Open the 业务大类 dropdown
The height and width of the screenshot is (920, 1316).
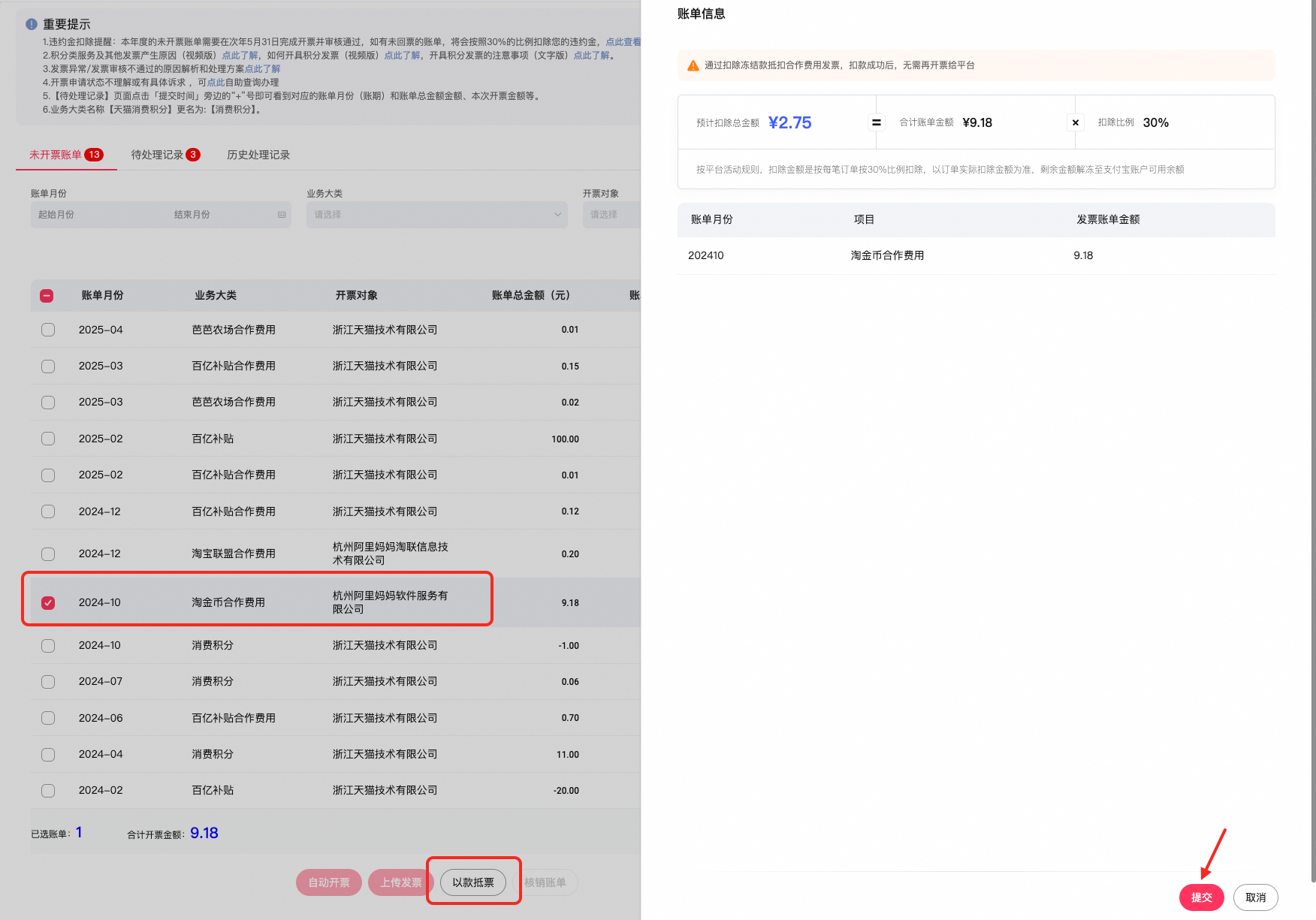[x=436, y=215]
